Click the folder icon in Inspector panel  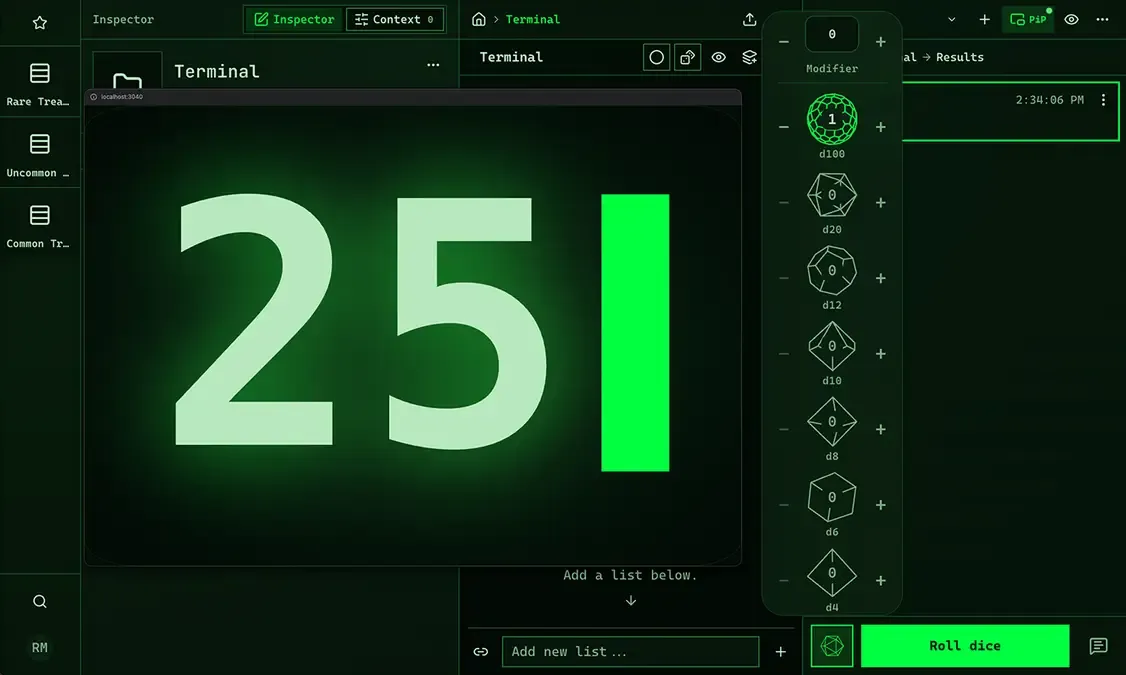(x=127, y=80)
